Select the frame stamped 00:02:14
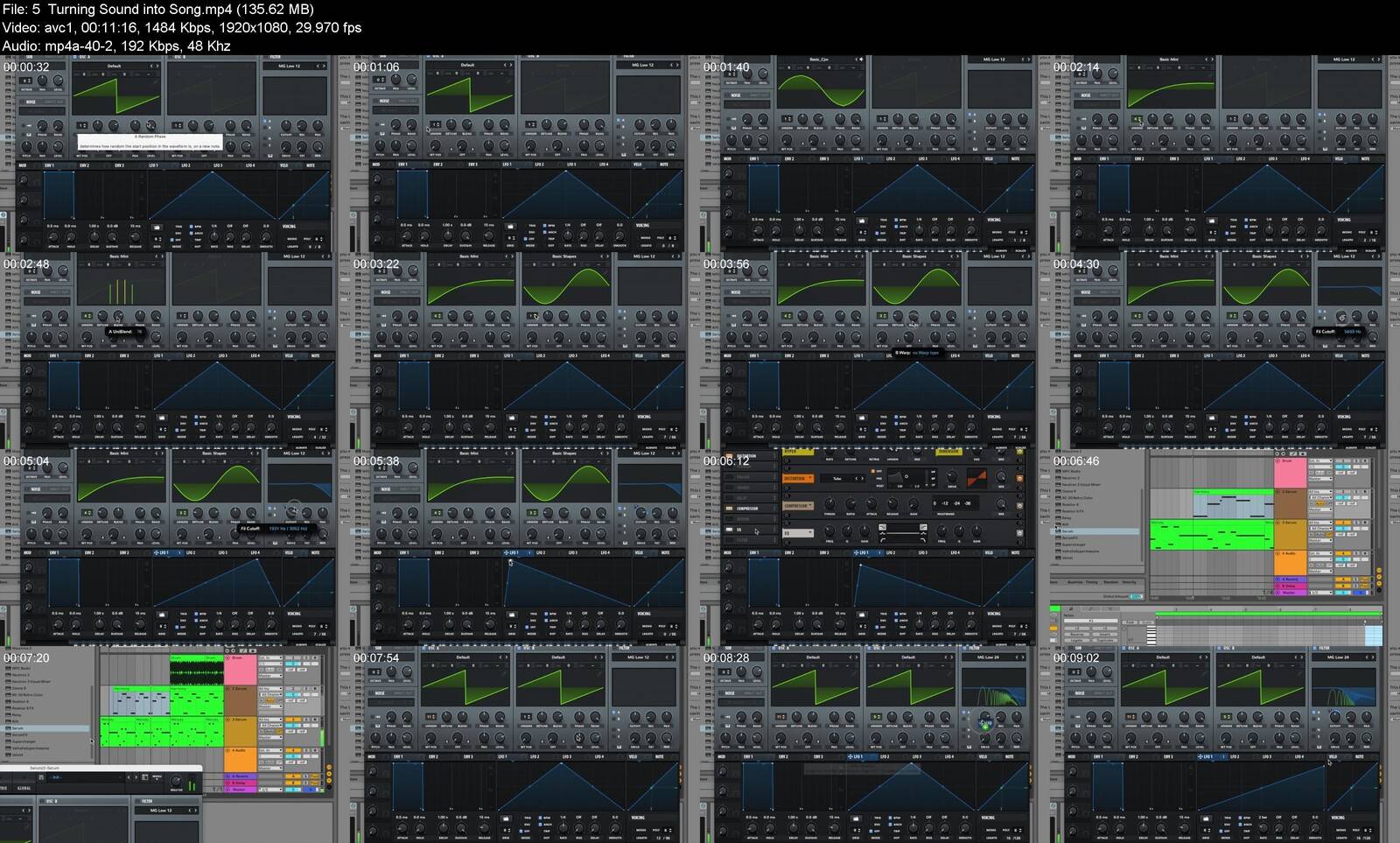 point(1225,154)
